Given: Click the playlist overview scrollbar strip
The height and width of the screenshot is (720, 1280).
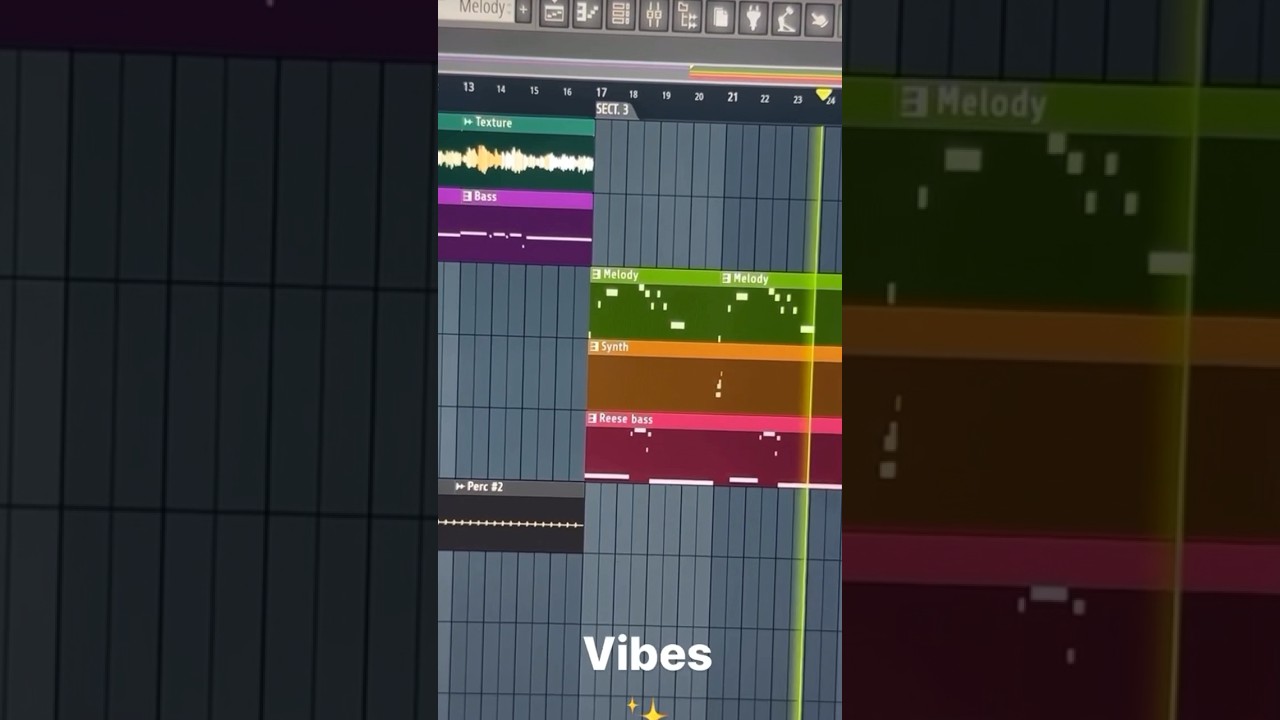Looking at the screenshot, I should (640, 70).
